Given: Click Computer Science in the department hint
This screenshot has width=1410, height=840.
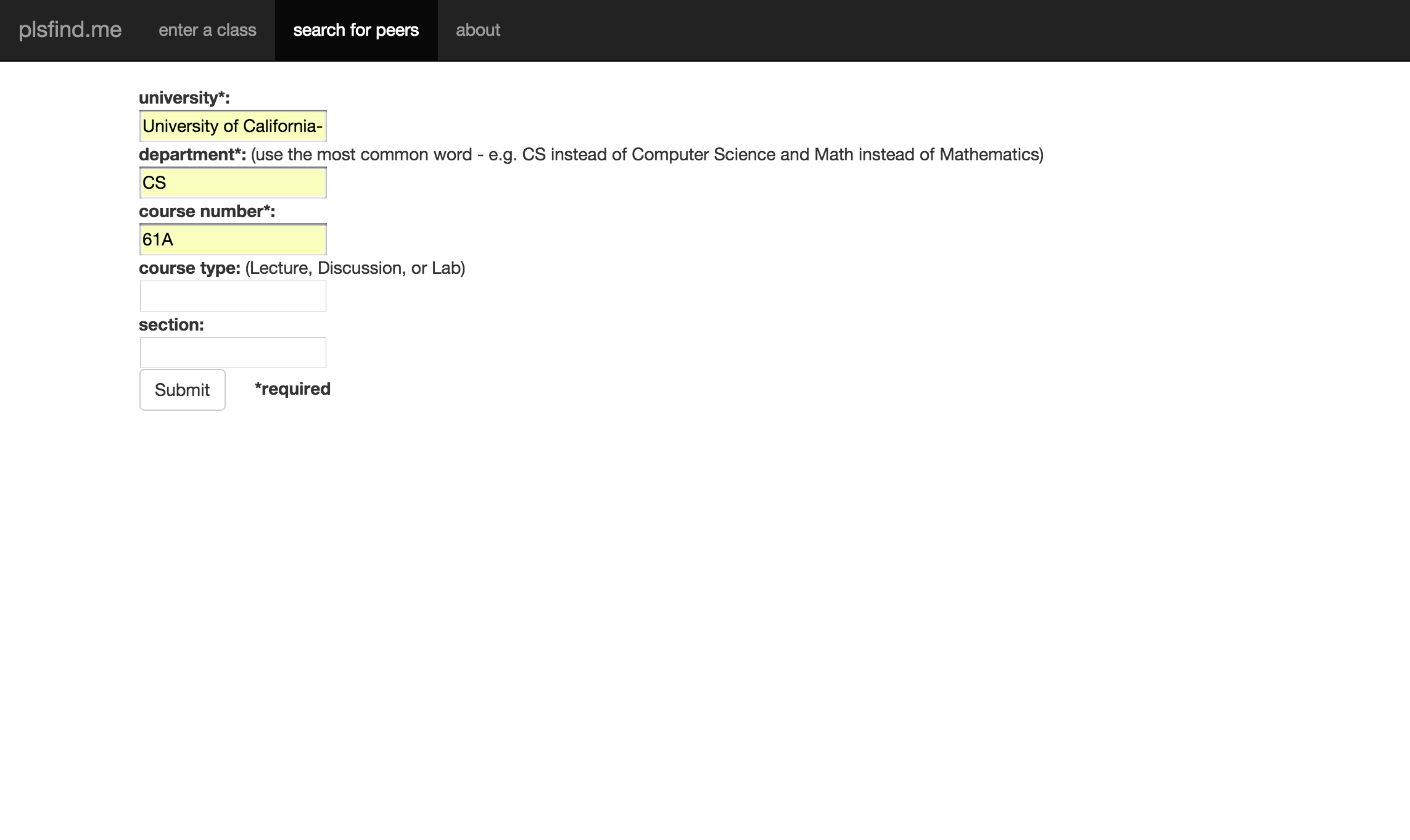Looking at the screenshot, I should 703,155.
